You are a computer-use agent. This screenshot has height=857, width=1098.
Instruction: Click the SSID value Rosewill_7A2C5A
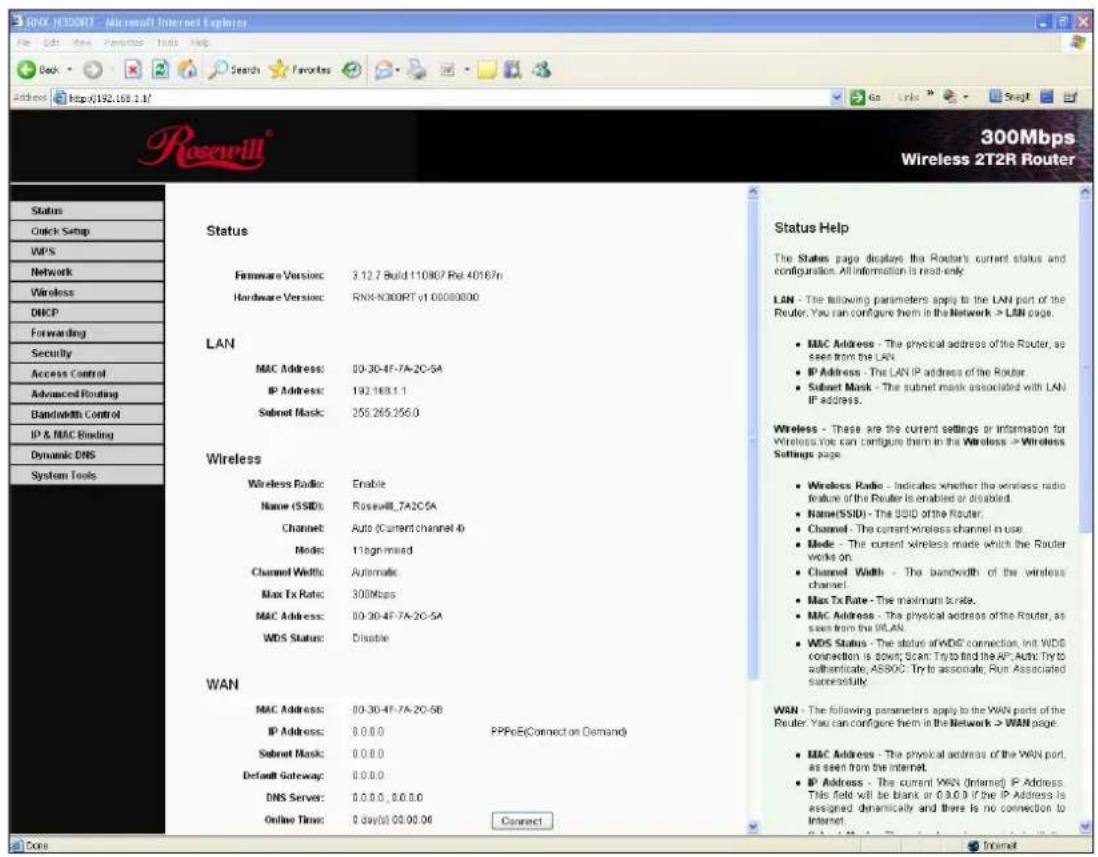click(394, 506)
